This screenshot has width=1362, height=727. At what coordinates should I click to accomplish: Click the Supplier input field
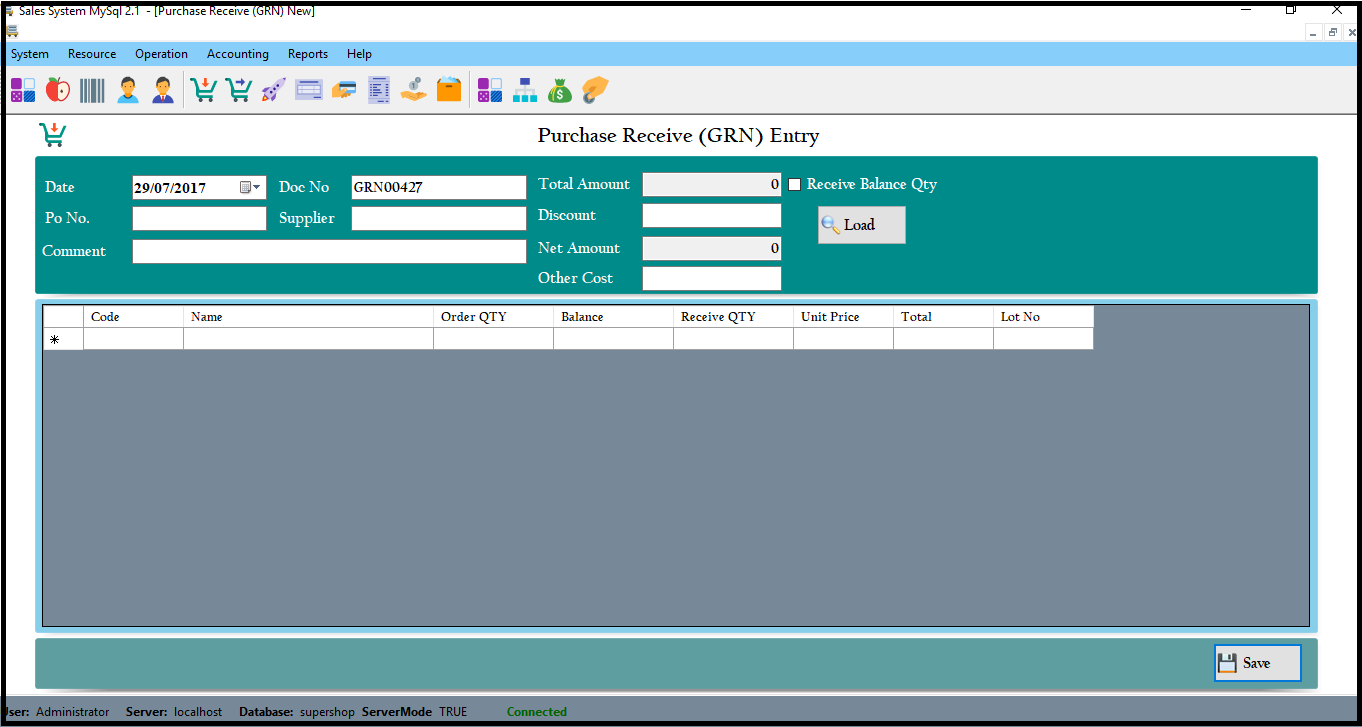pos(438,218)
